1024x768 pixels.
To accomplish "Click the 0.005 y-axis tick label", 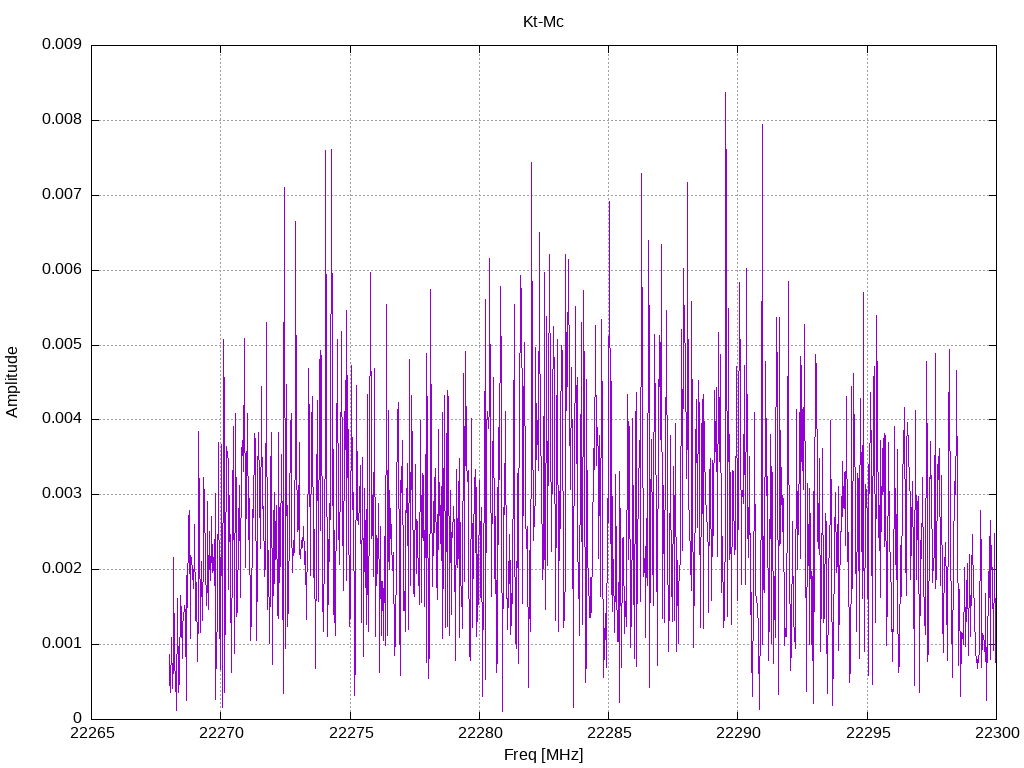I will 62,344.
